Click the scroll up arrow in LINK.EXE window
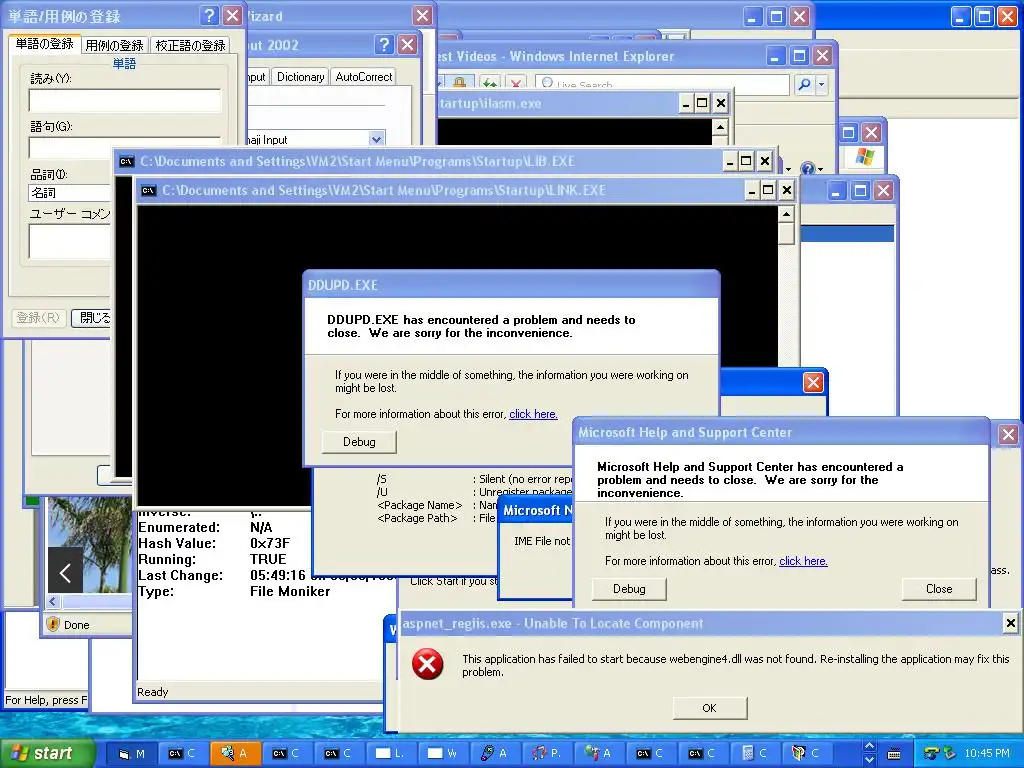This screenshot has width=1024, height=768. pyautogui.click(x=786, y=214)
